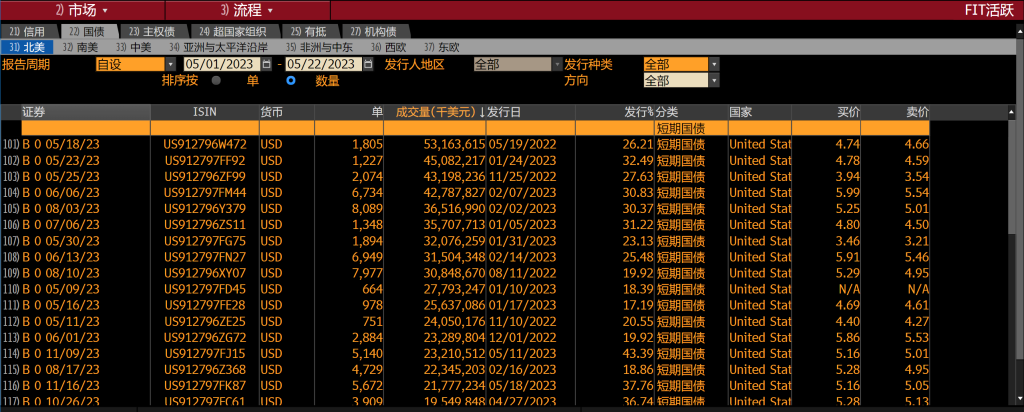Click the 分类 filter field 短期国债
The width and height of the screenshot is (1024, 412).
(691, 128)
